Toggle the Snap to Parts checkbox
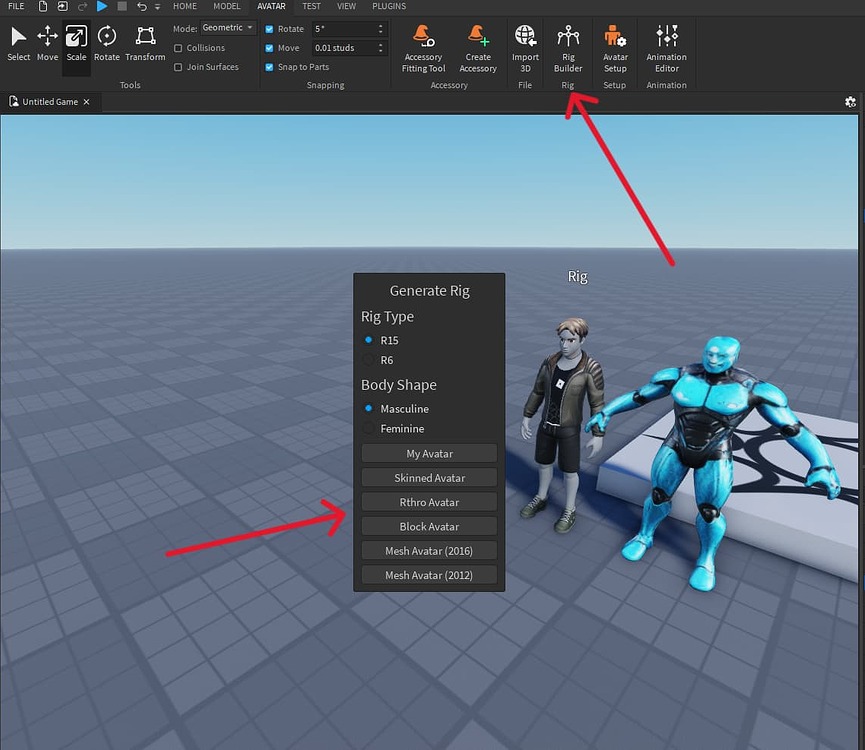Image resolution: width=865 pixels, height=750 pixels. click(x=269, y=67)
